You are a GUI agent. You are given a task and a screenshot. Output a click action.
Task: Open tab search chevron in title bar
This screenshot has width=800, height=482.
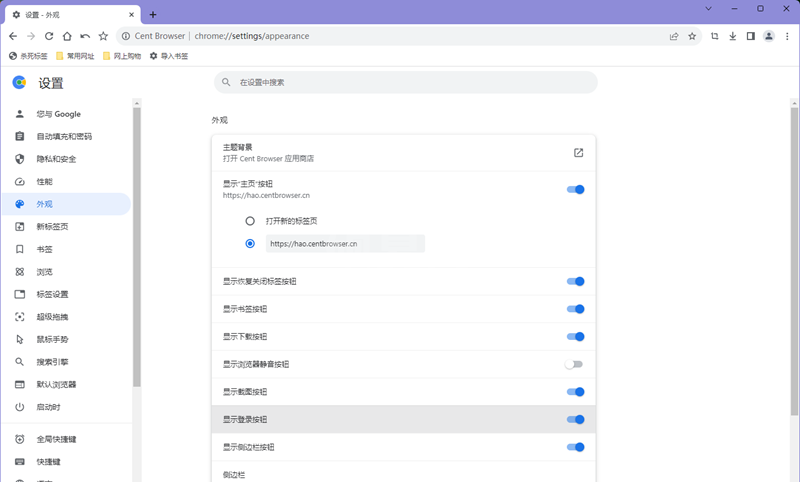(708, 9)
